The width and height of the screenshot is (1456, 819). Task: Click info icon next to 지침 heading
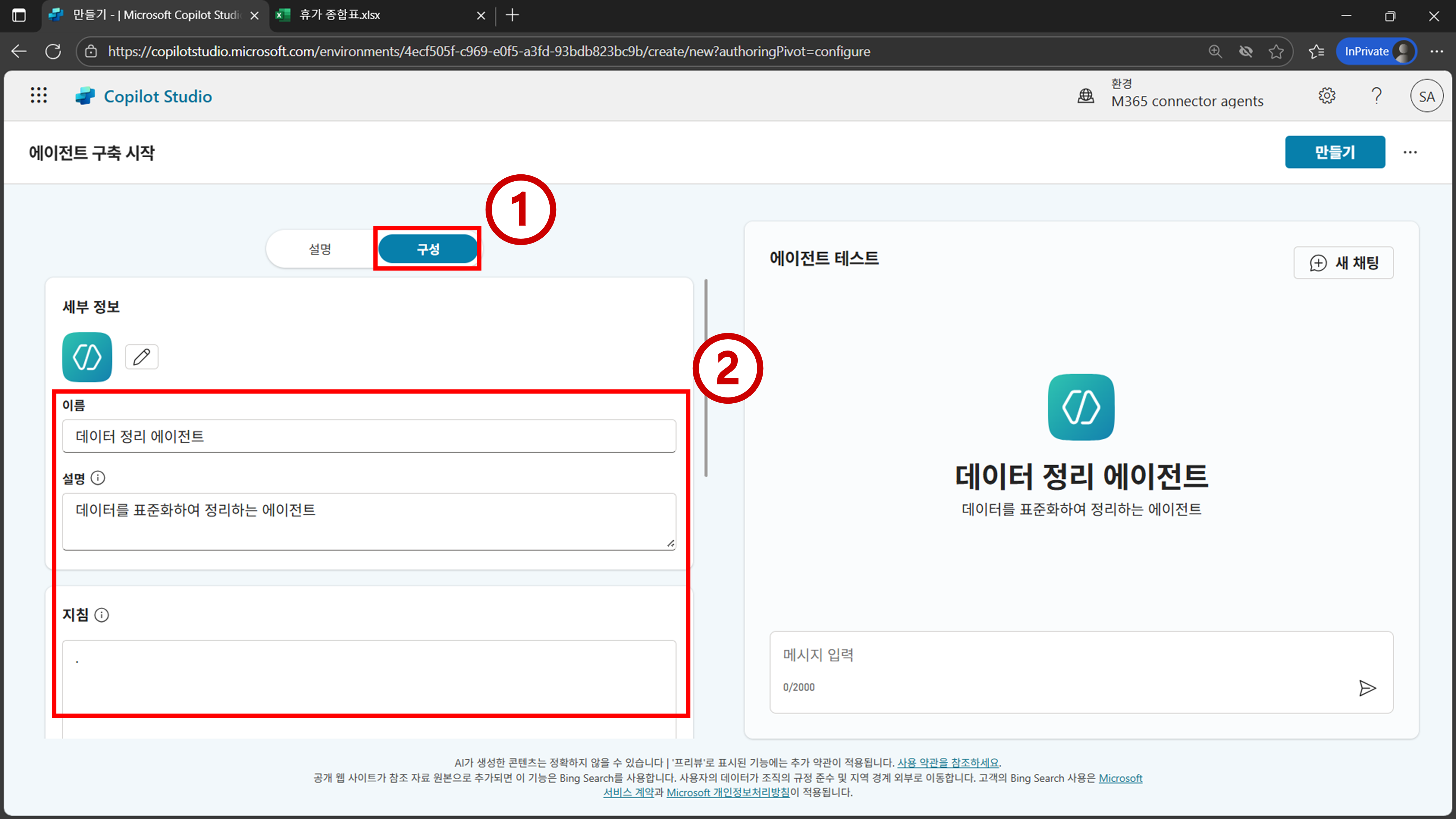tap(102, 615)
